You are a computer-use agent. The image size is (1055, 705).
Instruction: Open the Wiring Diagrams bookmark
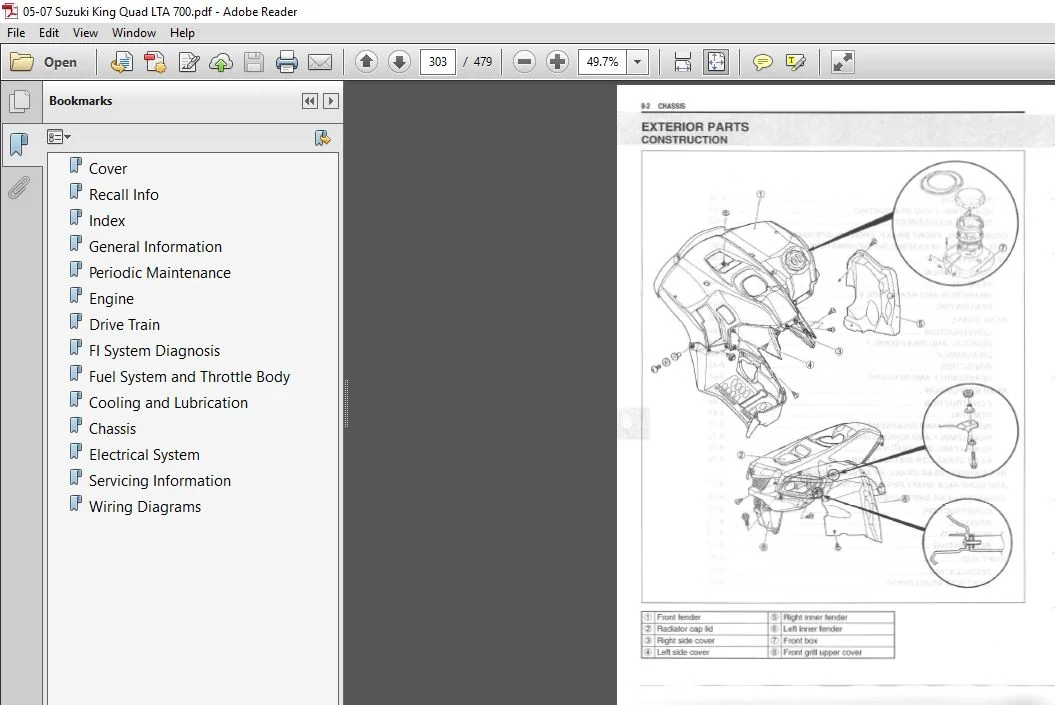coord(145,507)
